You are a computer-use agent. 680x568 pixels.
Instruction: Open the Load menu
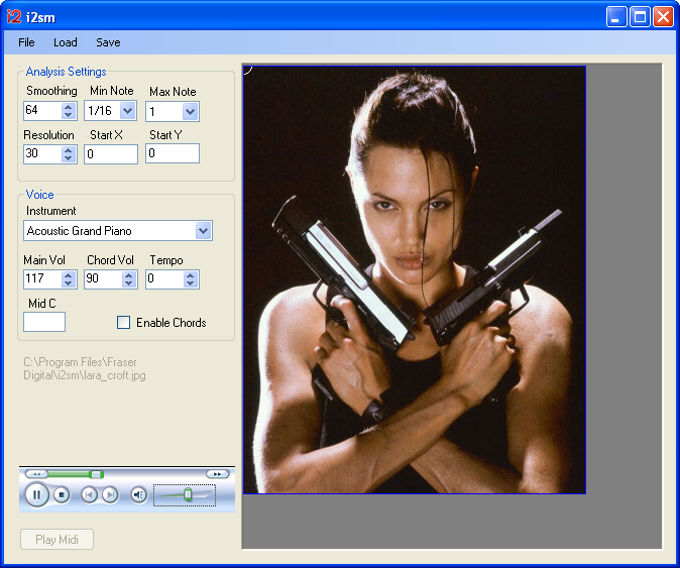tap(65, 42)
